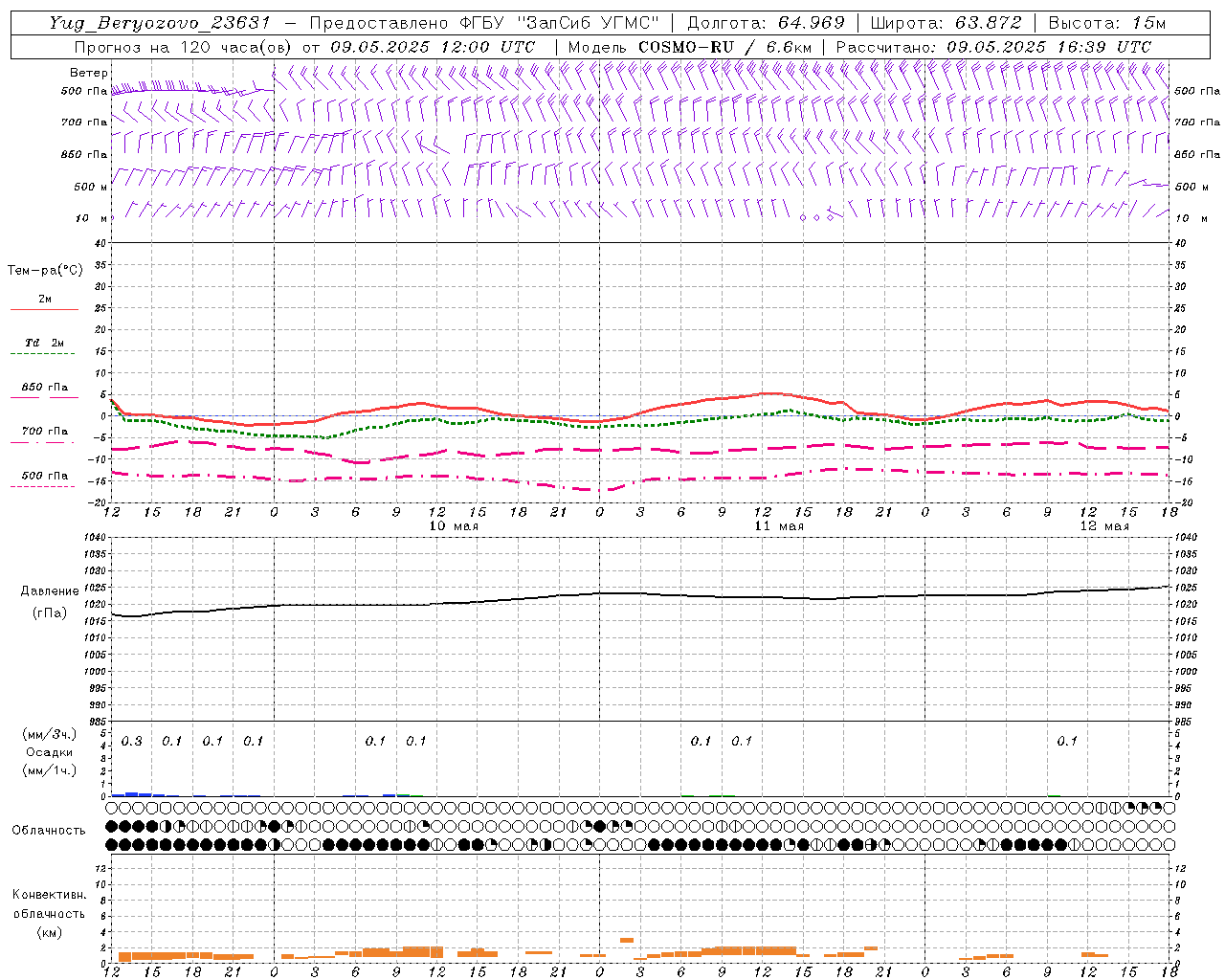This screenshot has height=980, width=1225.
Task: Click the longitude value Долгота: 64.969
Action: point(766,23)
